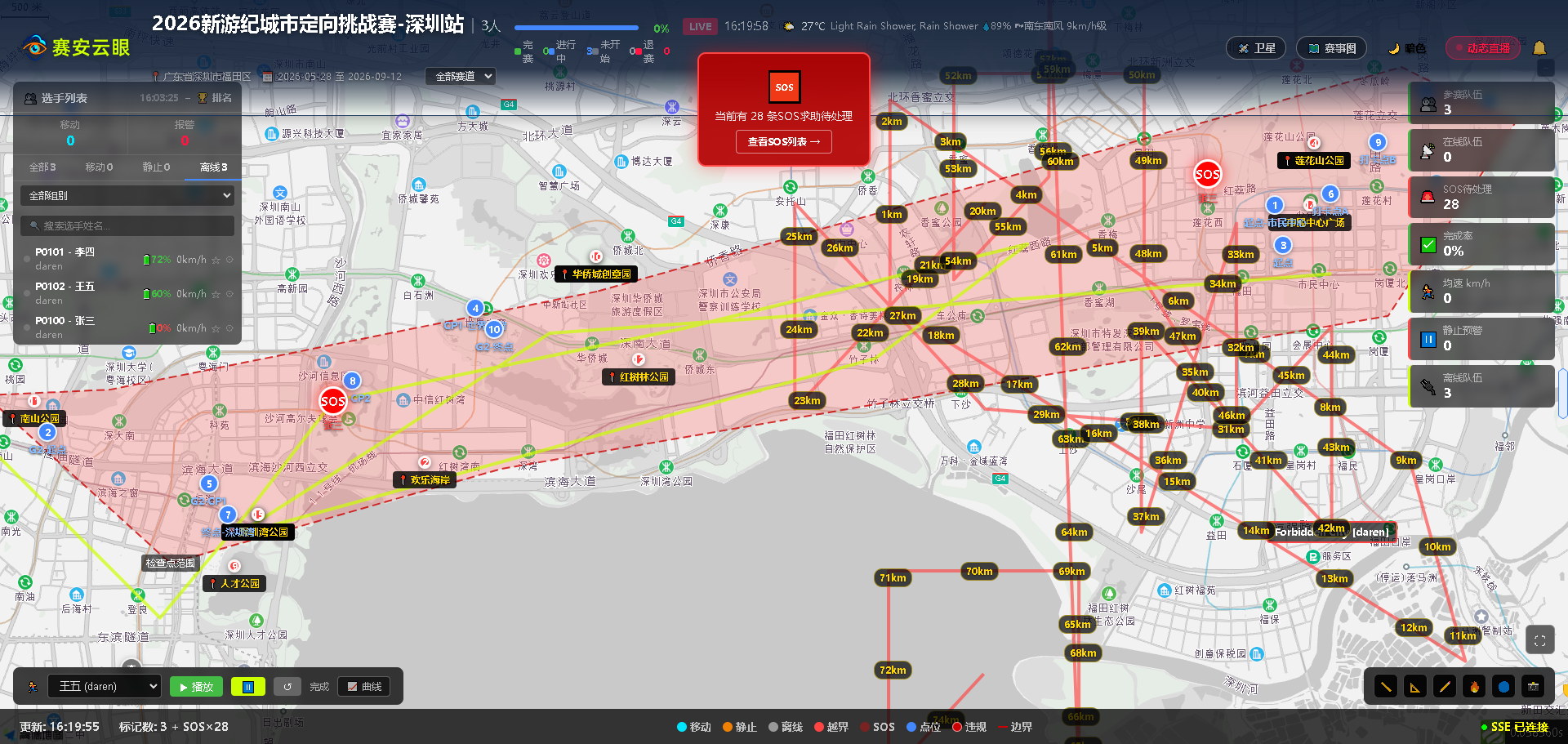Screen dimensions: 1568x744
Task: Toggle 动态直播 live broadcast
Action: coord(1481,48)
